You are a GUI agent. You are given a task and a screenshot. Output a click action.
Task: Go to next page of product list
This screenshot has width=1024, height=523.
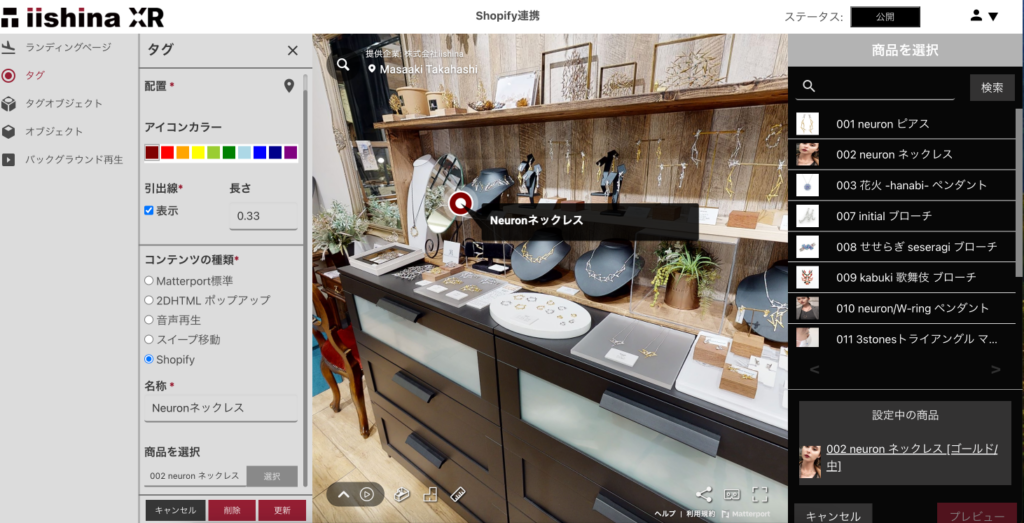pos(995,370)
